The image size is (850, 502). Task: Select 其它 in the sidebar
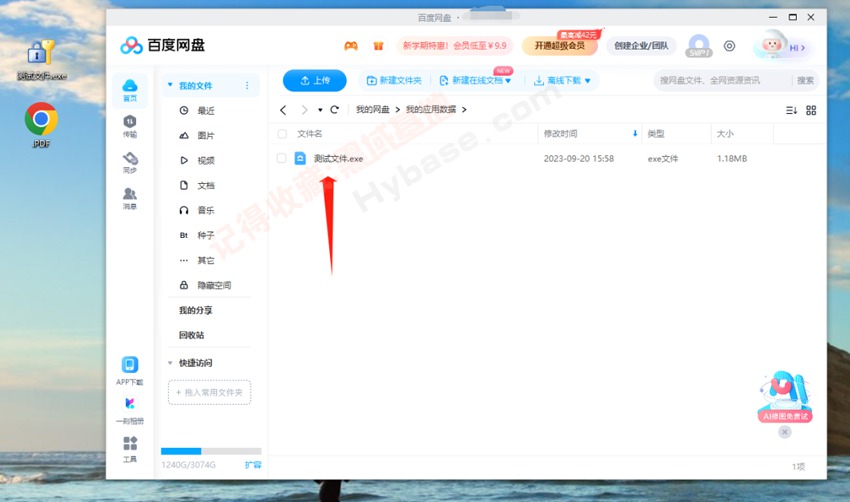206,260
